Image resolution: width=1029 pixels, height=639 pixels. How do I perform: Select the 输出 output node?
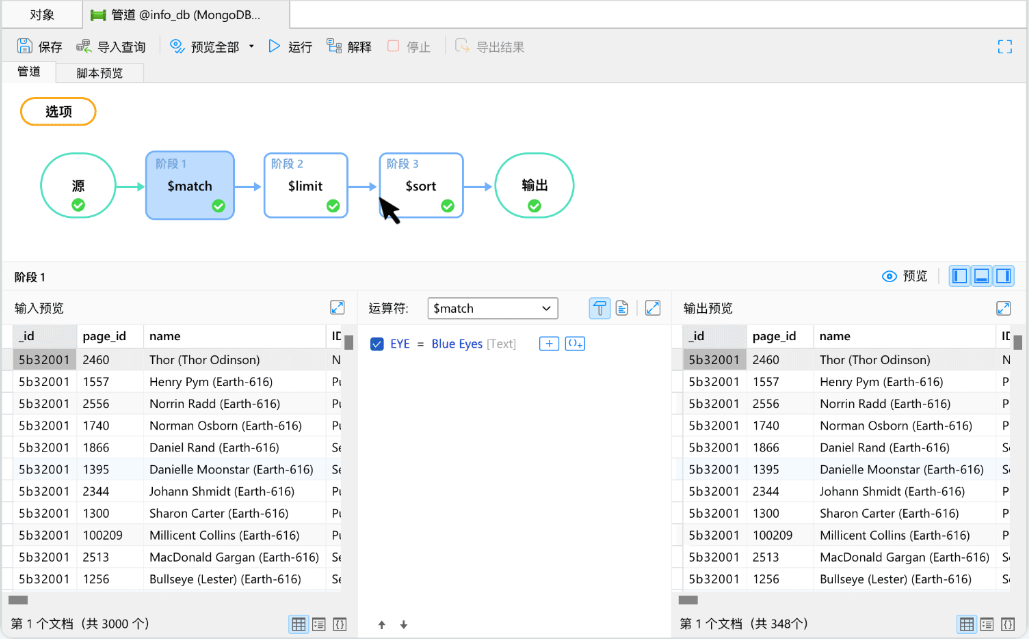pyautogui.click(x=534, y=186)
